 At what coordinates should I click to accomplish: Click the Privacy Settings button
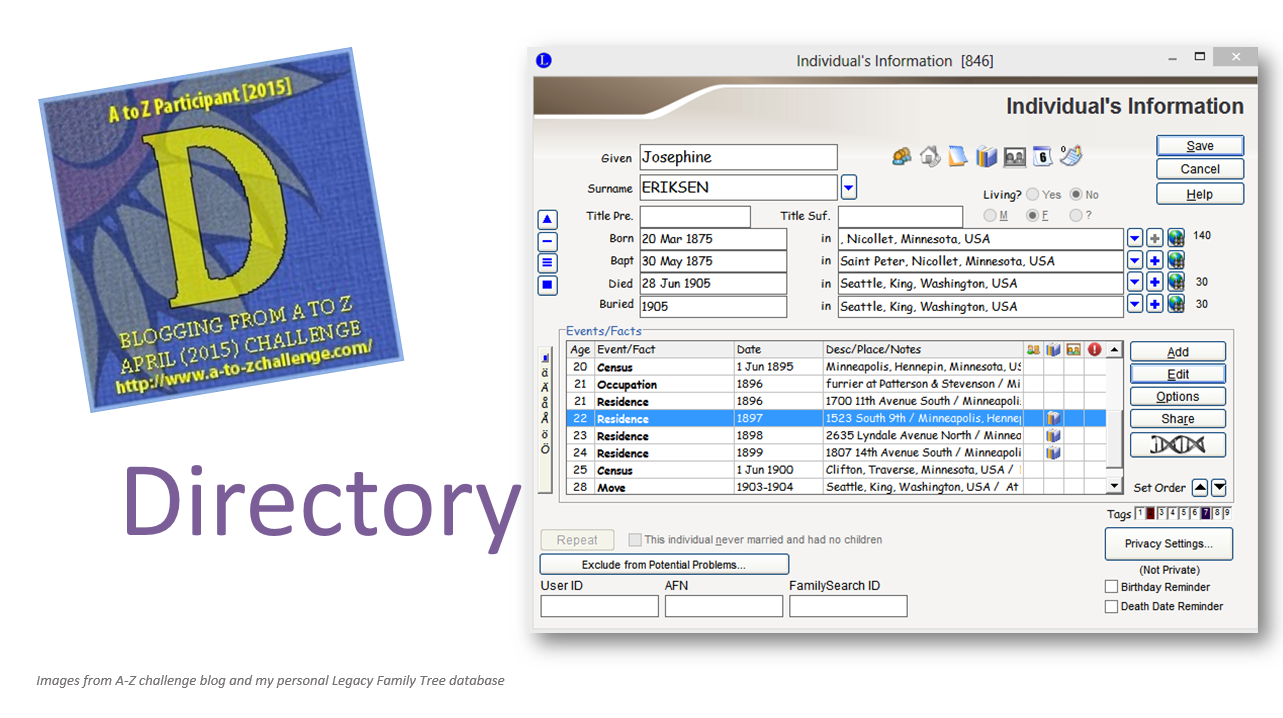click(1168, 544)
